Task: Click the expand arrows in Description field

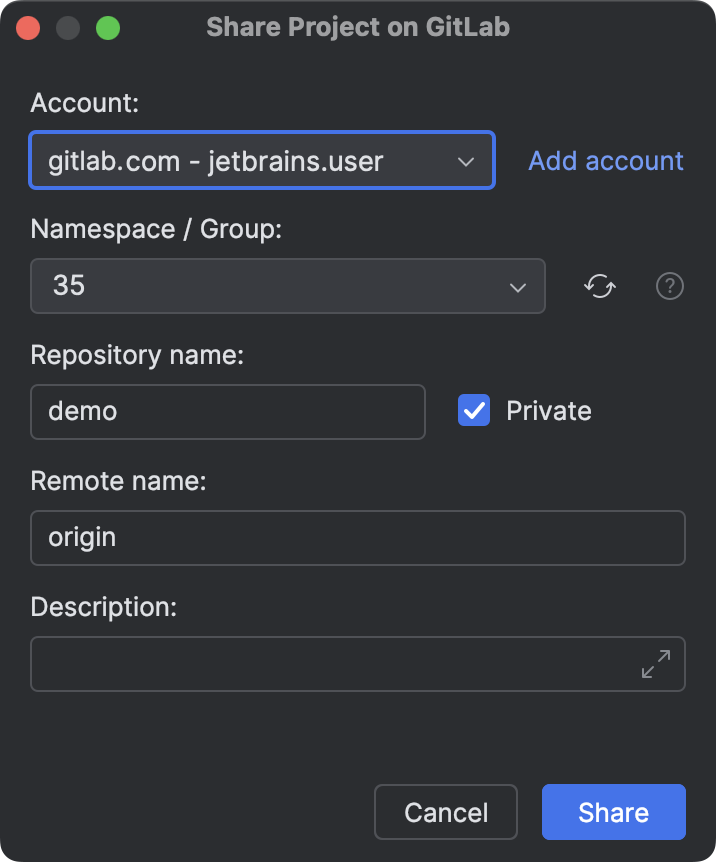Action: pos(656,662)
